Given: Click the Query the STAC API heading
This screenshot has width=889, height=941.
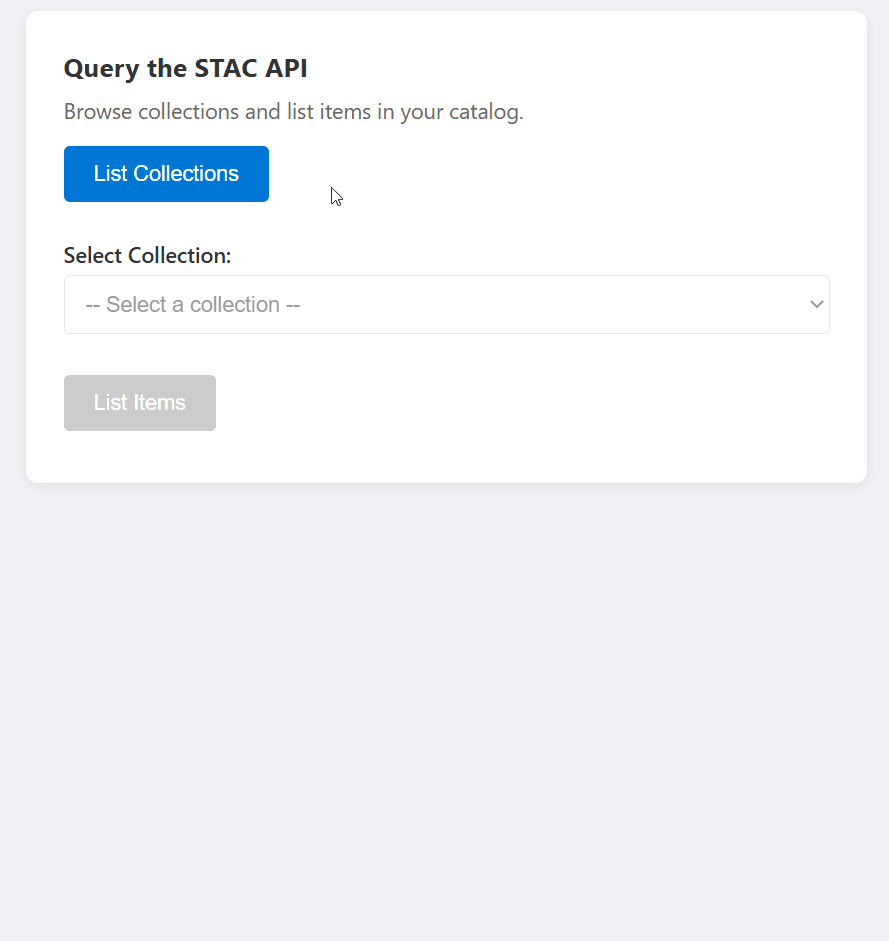Looking at the screenshot, I should click(x=185, y=68).
